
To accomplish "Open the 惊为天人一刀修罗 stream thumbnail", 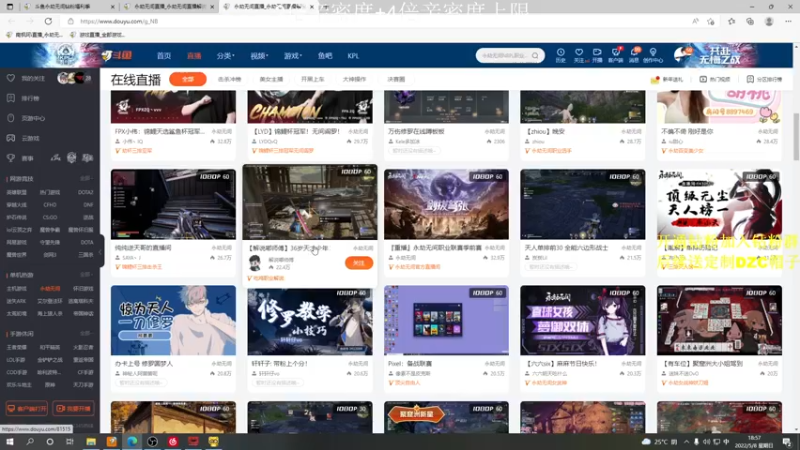I will [173, 320].
